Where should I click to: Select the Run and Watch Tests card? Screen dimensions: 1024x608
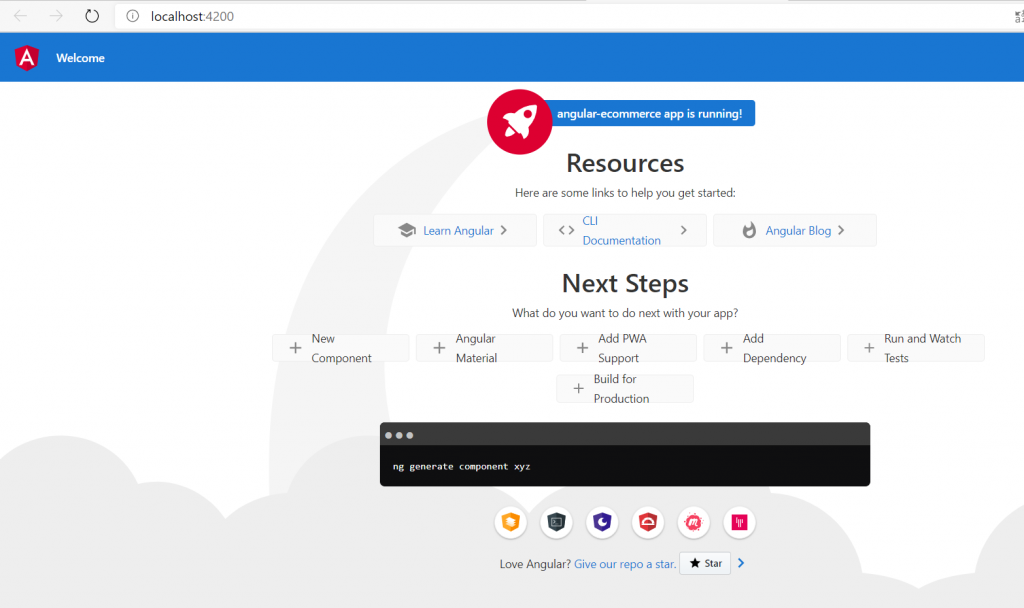click(x=916, y=348)
